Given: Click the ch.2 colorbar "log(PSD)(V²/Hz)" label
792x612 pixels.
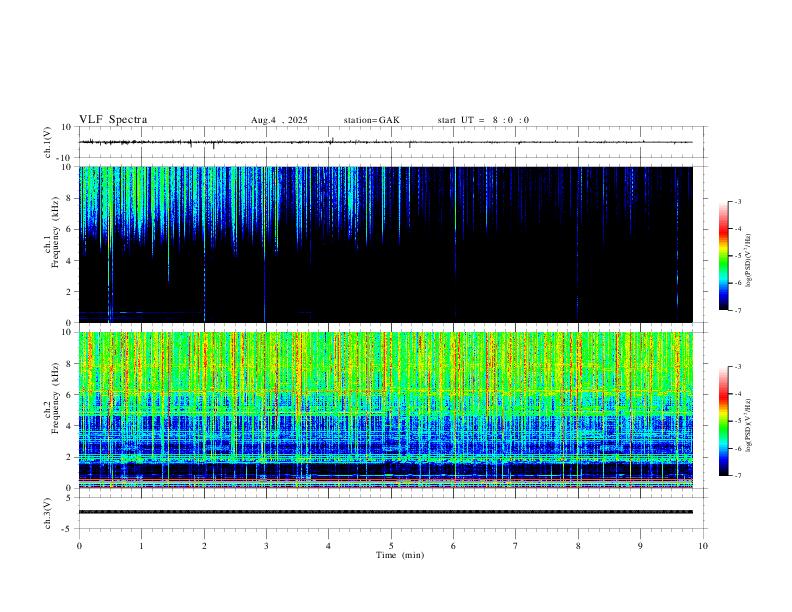Looking at the screenshot, I should point(749,425).
